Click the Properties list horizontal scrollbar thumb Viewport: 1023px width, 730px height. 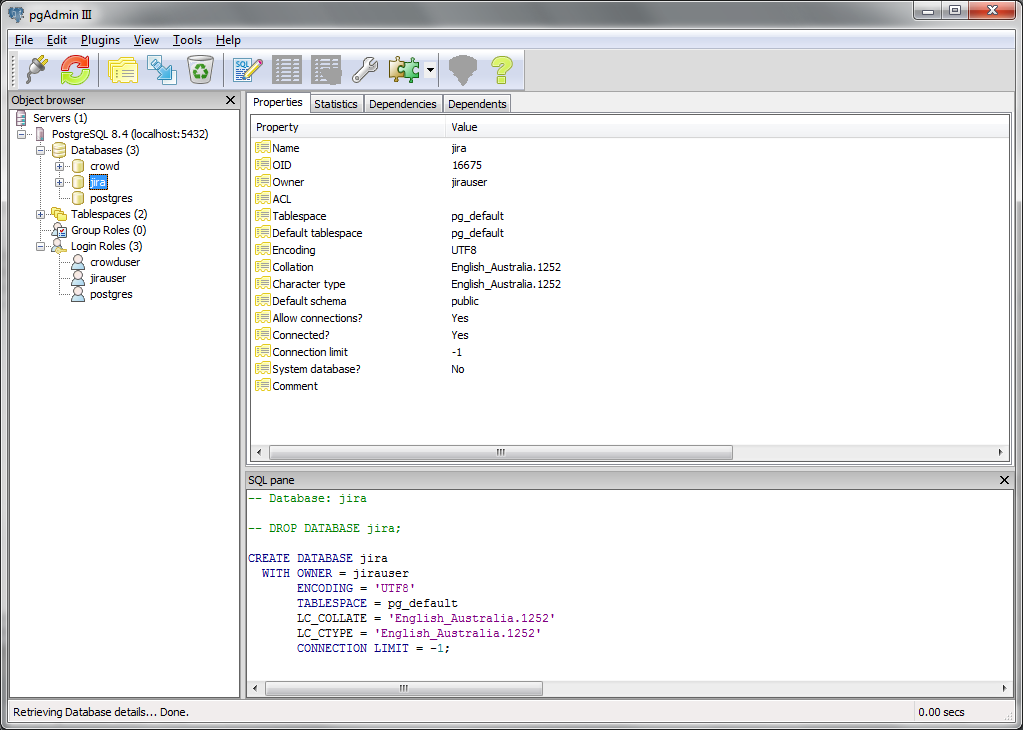coord(500,452)
